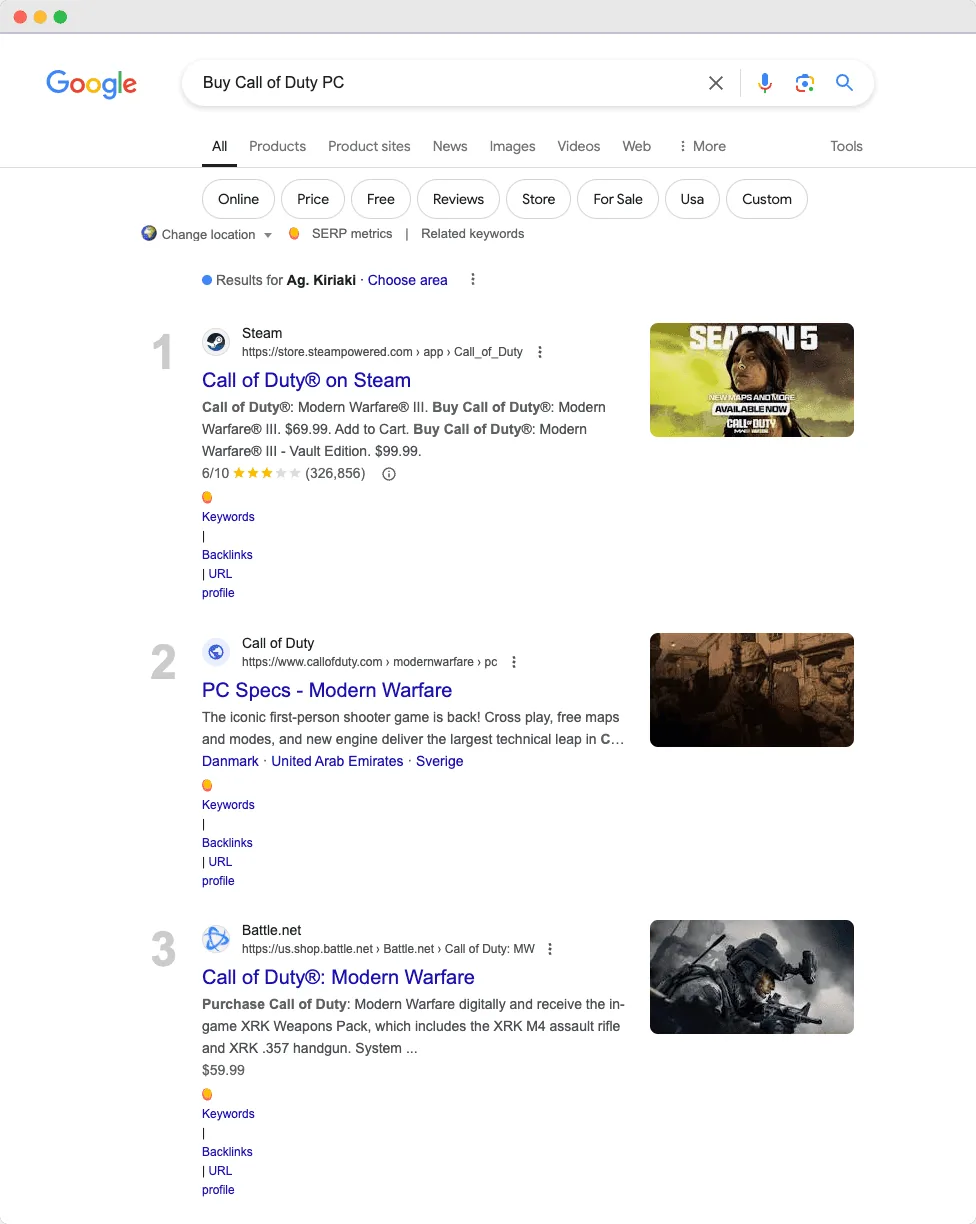Open the More tabs dropdown
Screen dimensions: 976x1224
[701, 146]
